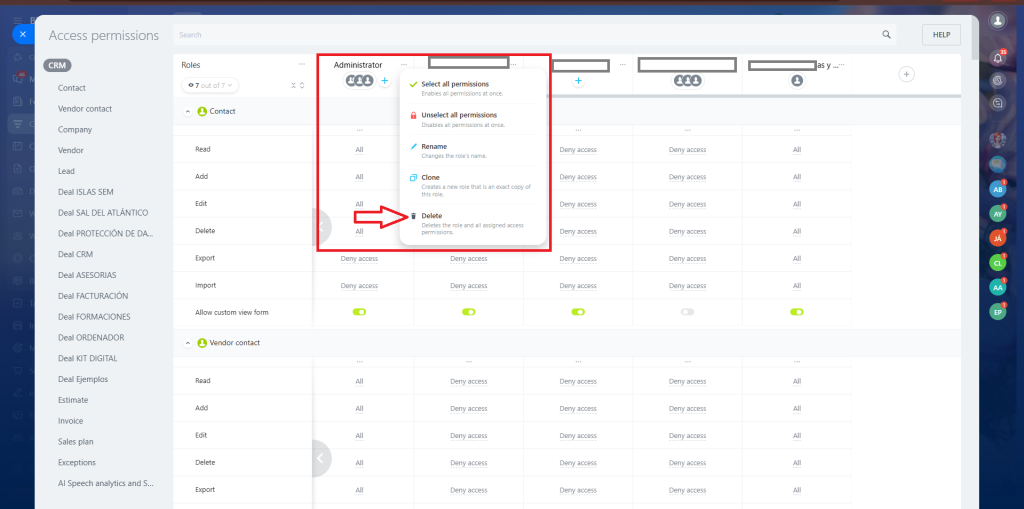Collapse the Contact permissions section
Screen dimensions: 1024x509
coord(188,111)
